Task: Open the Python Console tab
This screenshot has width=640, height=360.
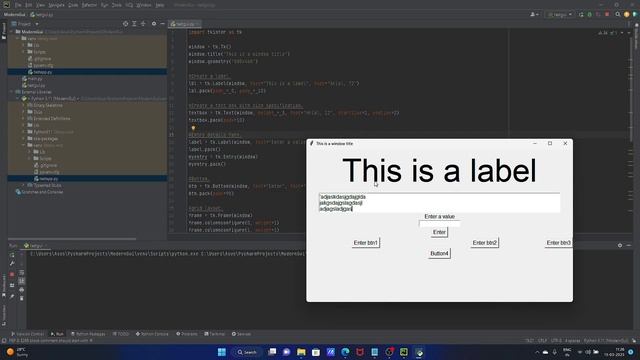Action: (x=152, y=334)
